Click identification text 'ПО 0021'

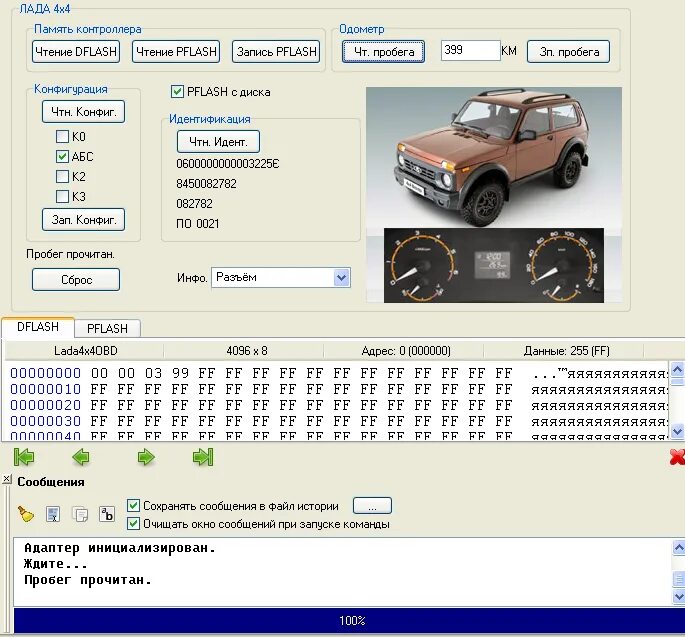[197, 224]
